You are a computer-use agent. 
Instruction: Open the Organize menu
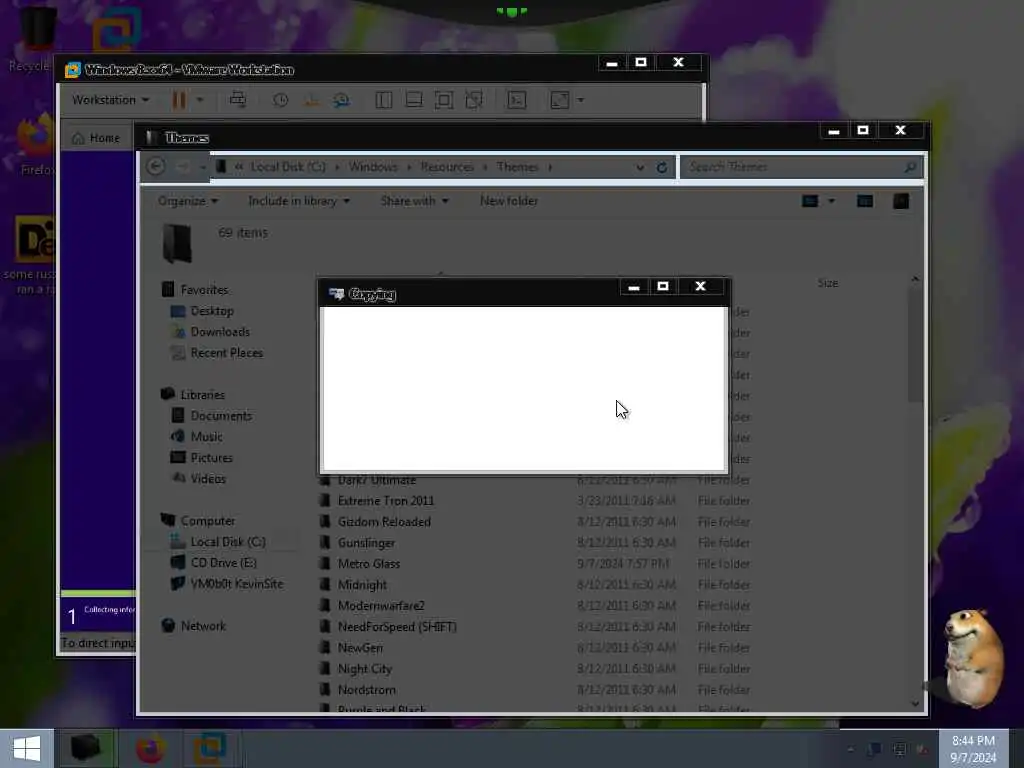[187, 200]
